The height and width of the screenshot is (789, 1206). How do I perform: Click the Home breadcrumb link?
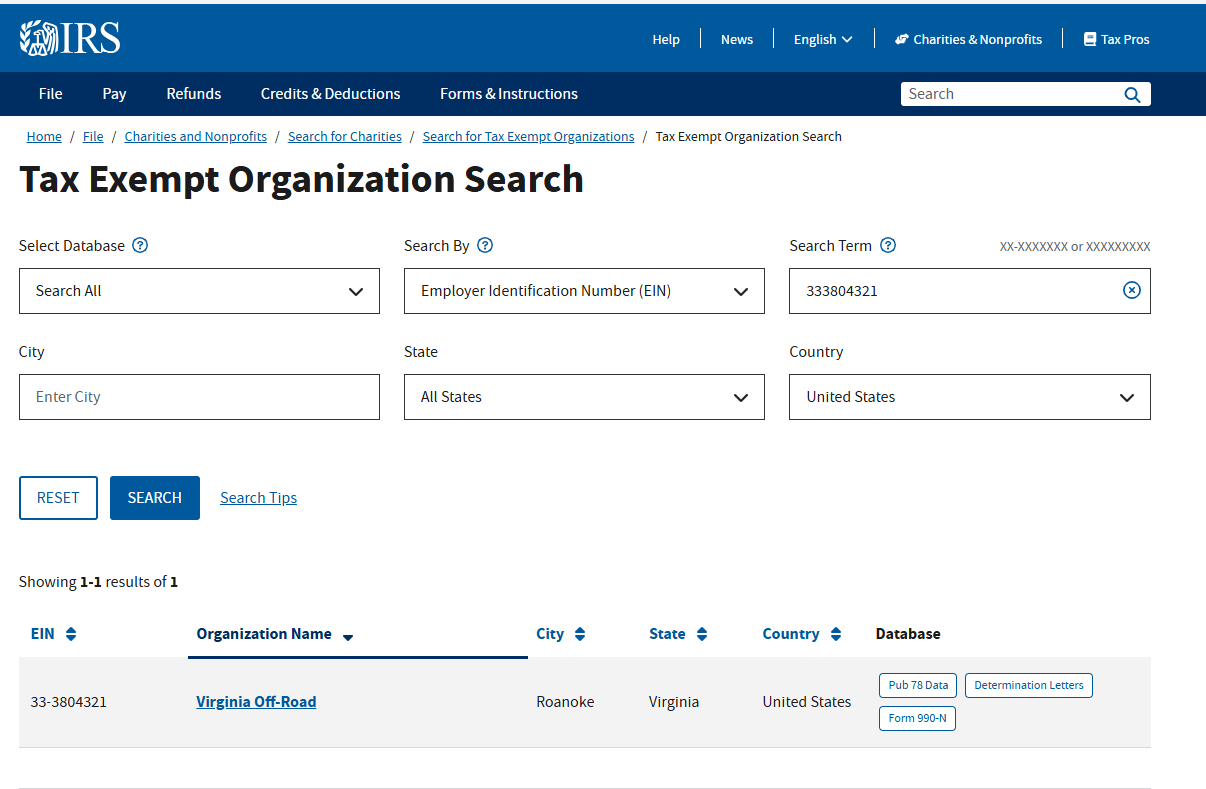click(44, 136)
